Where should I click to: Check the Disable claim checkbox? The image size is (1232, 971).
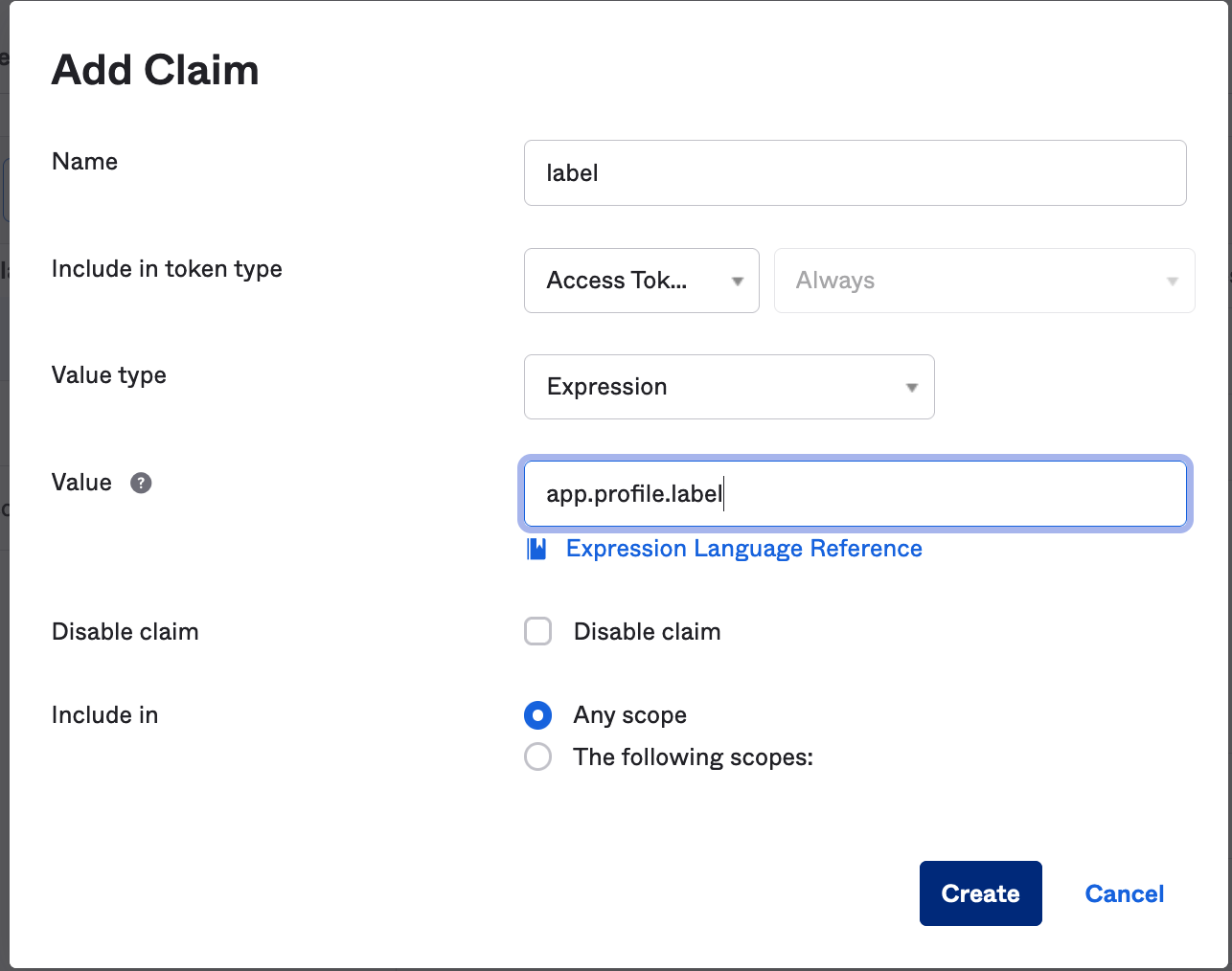tap(537, 631)
